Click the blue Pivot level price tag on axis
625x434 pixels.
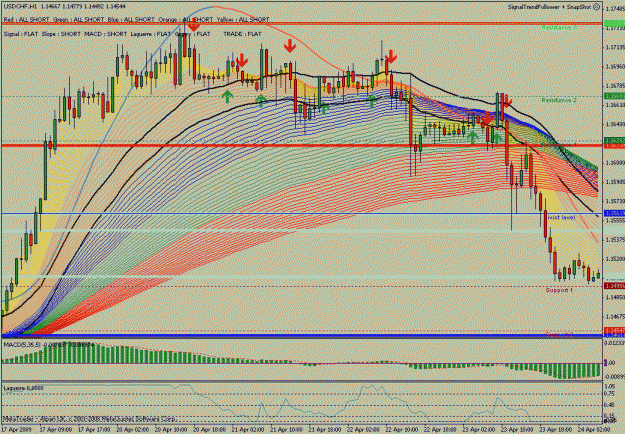tap(614, 214)
